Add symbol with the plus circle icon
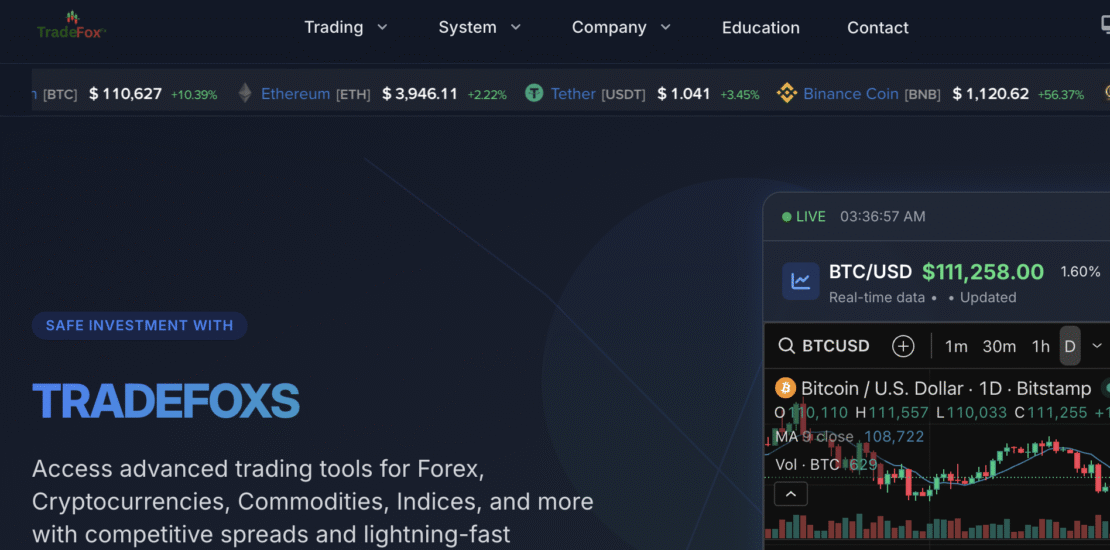1110x550 pixels. (903, 346)
